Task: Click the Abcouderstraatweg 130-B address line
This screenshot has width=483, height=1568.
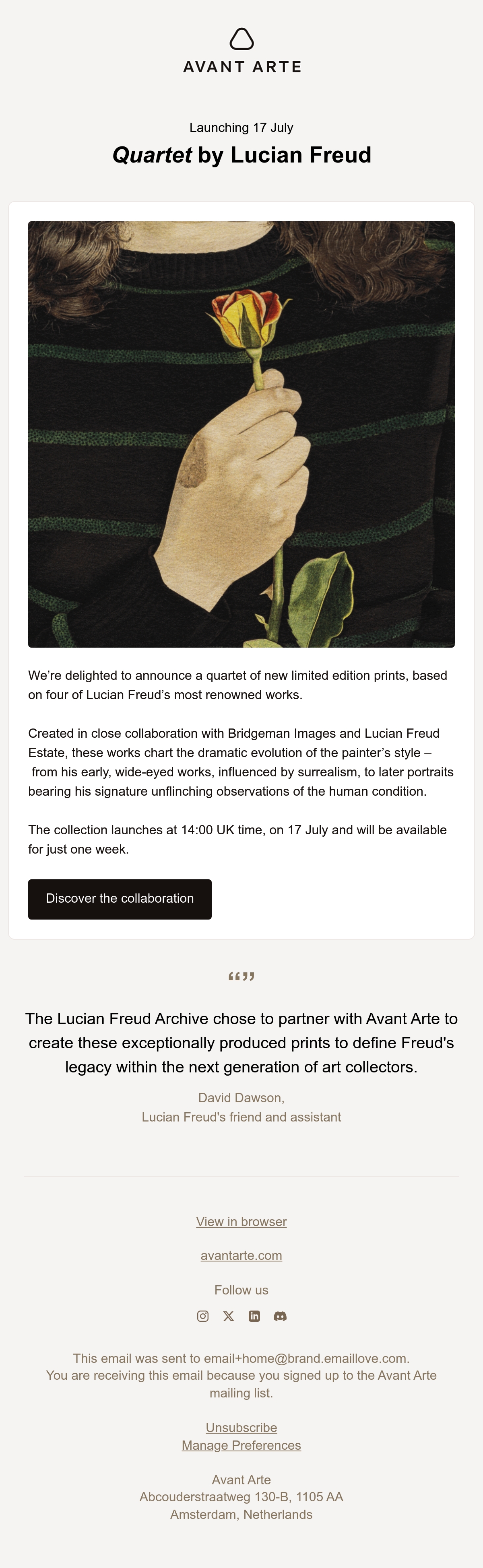Action: (241, 1497)
